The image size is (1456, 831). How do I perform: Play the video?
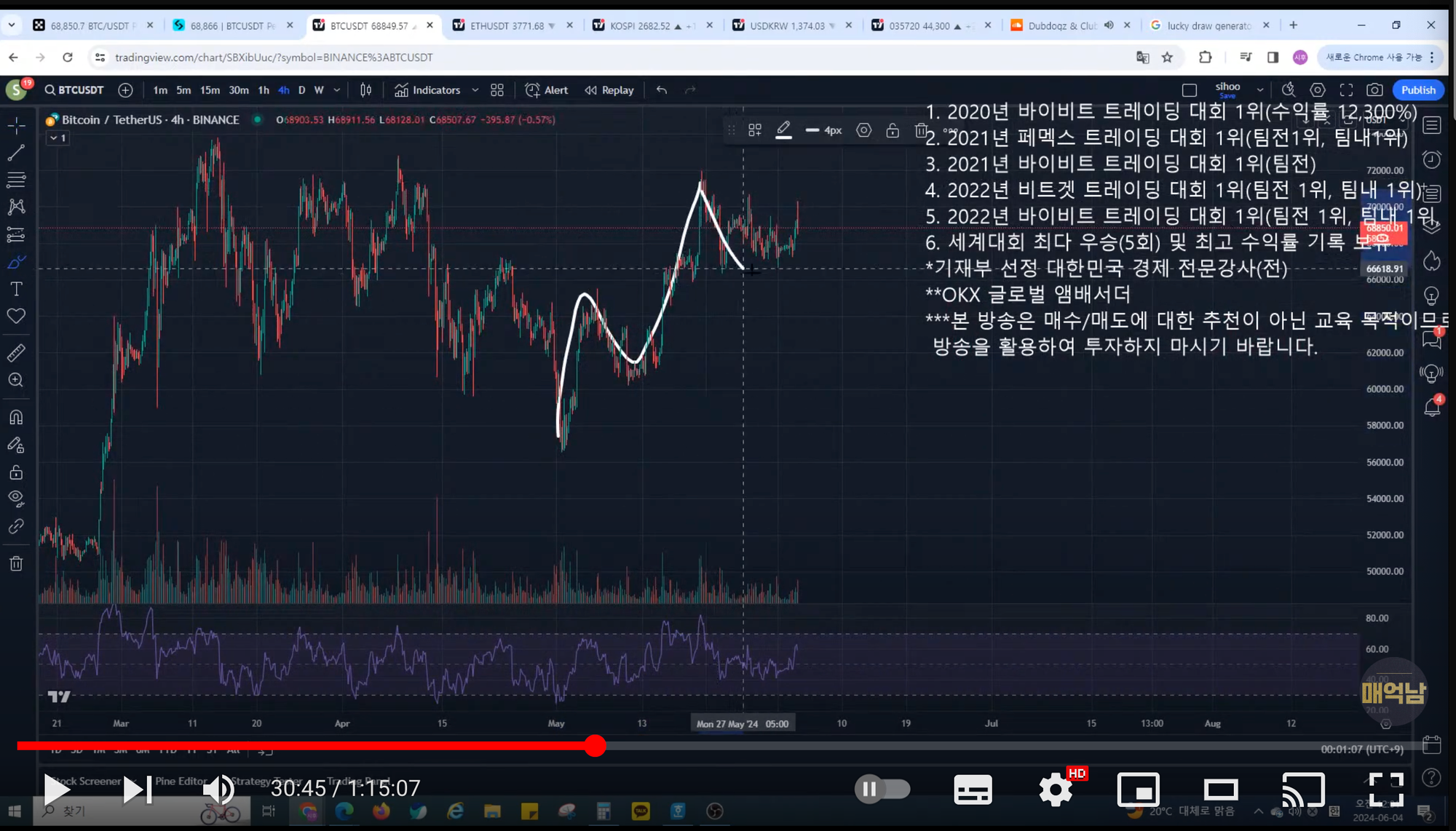[x=55, y=790]
